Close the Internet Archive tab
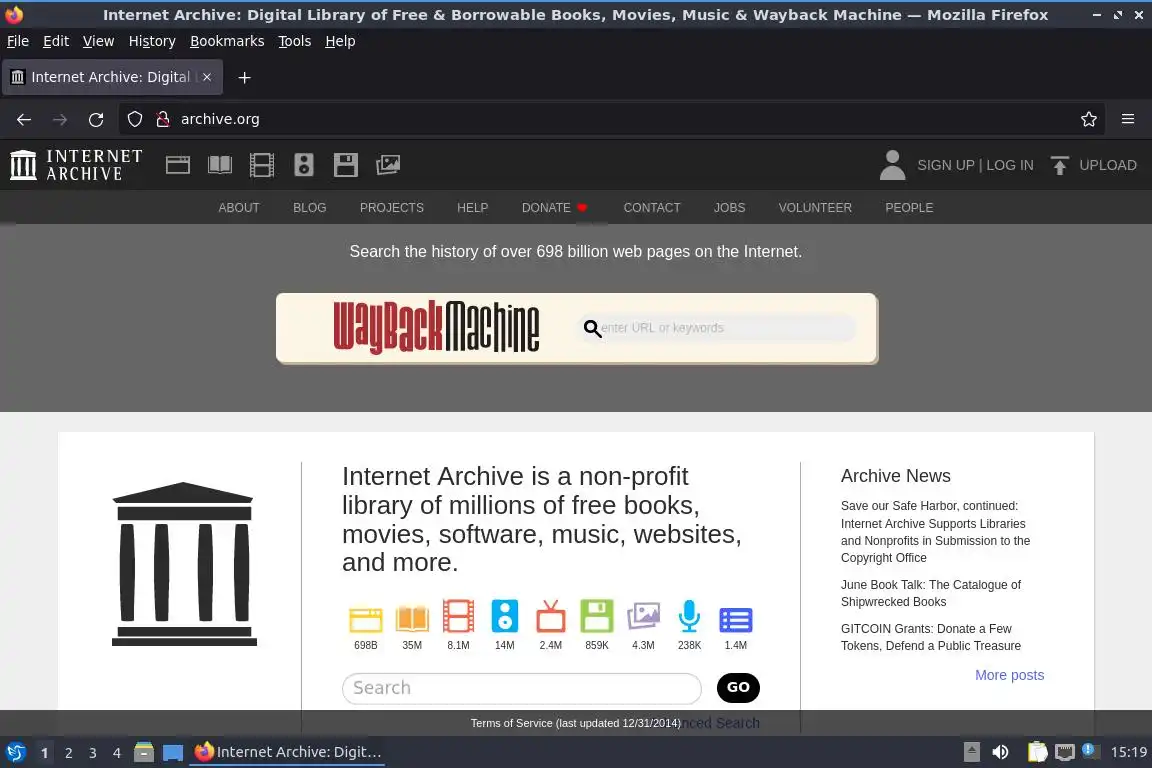The width and height of the screenshot is (1152, 768). [x=207, y=77]
